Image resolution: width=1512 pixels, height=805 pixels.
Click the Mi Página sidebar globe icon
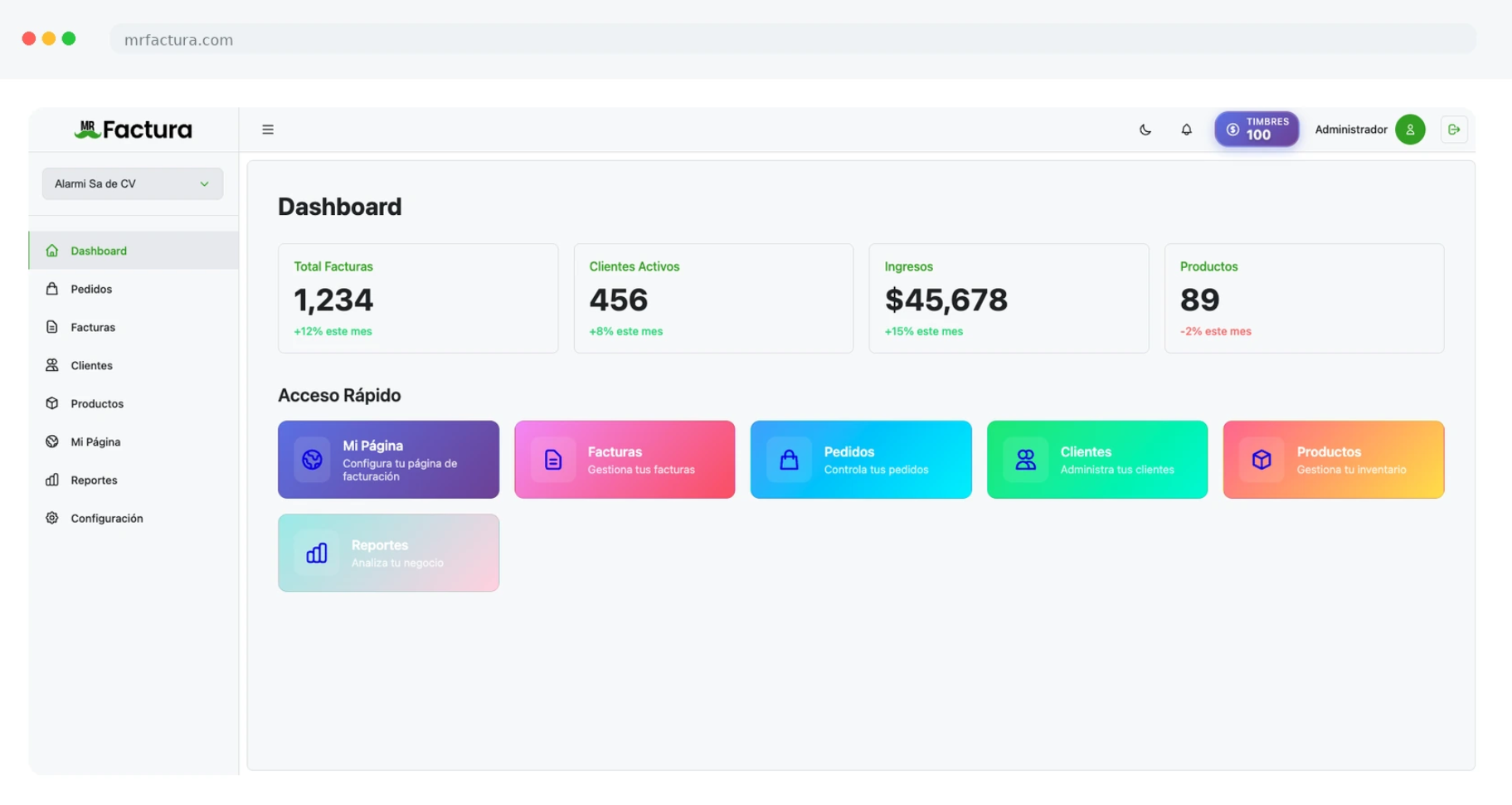pyautogui.click(x=52, y=442)
